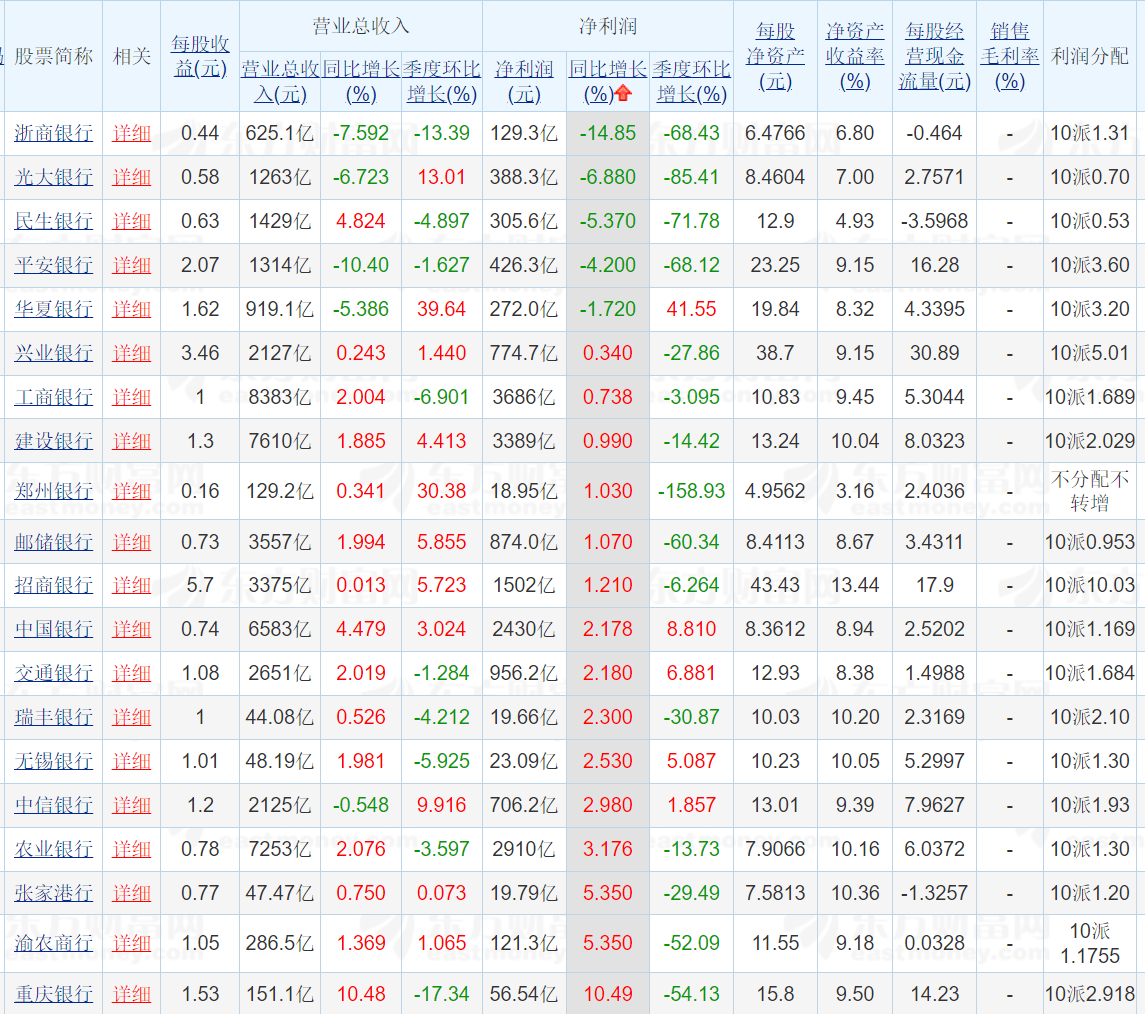This screenshot has width=1145, height=1014.
Task: Sort by 每股收益(元) column header
Action: [200, 56]
